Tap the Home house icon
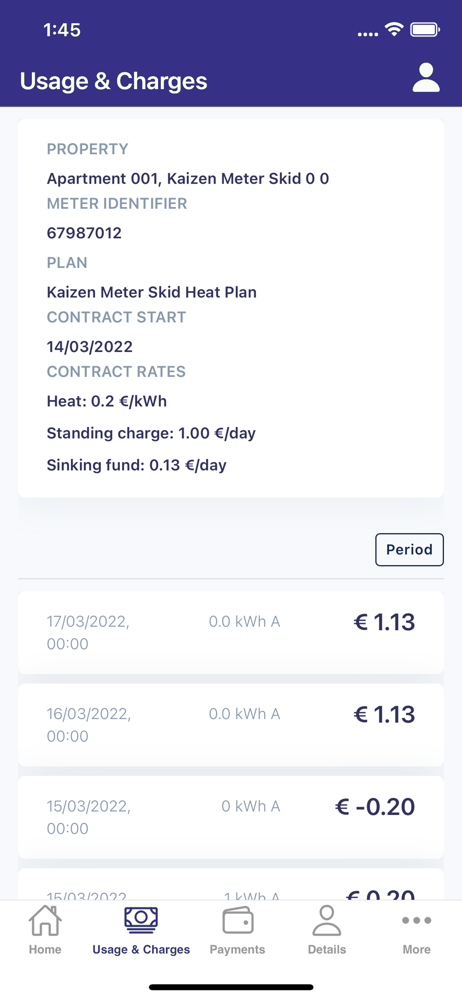The width and height of the screenshot is (462, 1000). (x=45, y=921)
